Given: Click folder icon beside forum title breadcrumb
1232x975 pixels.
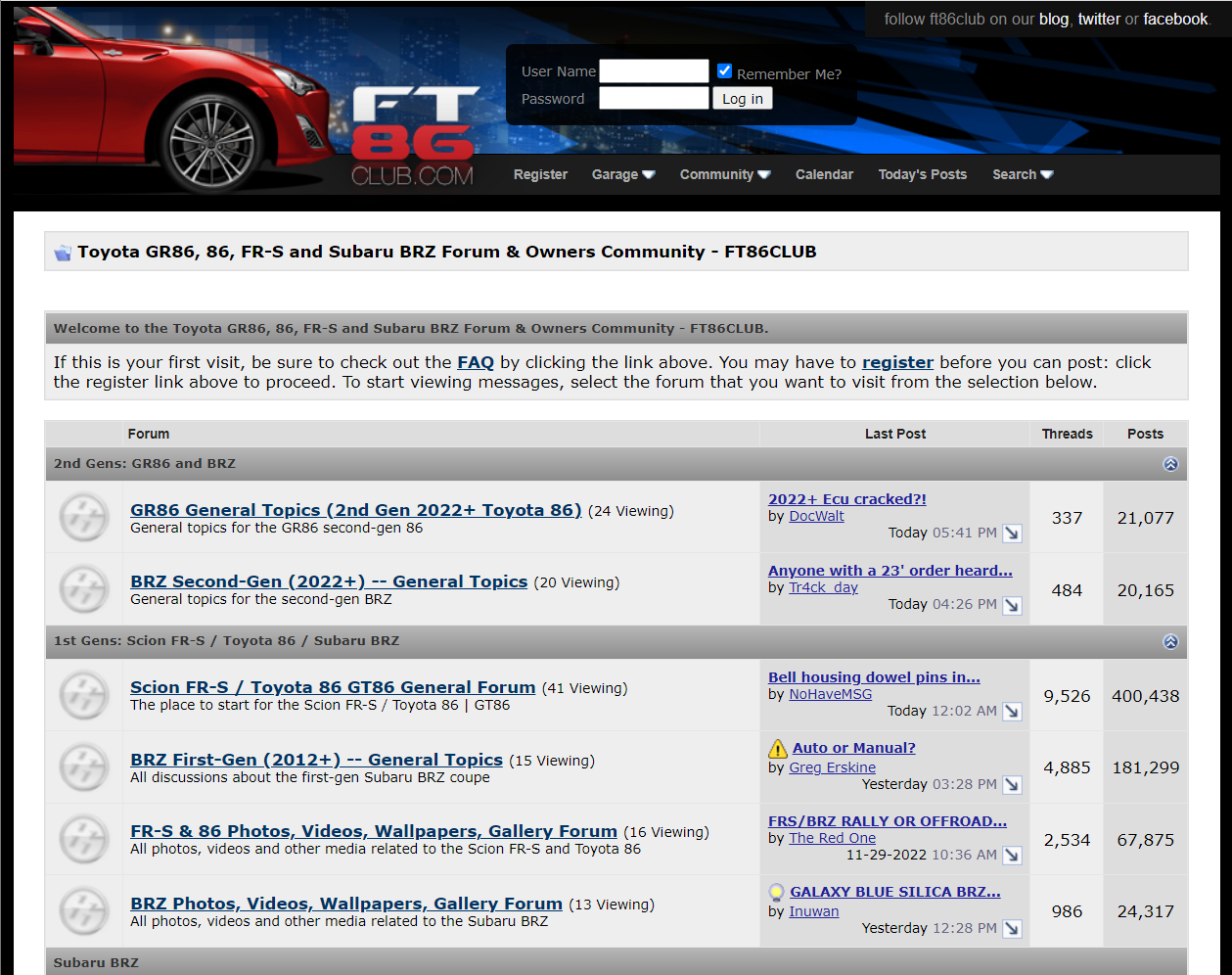Looking at the screenshot, I should [x=63, y=253].
